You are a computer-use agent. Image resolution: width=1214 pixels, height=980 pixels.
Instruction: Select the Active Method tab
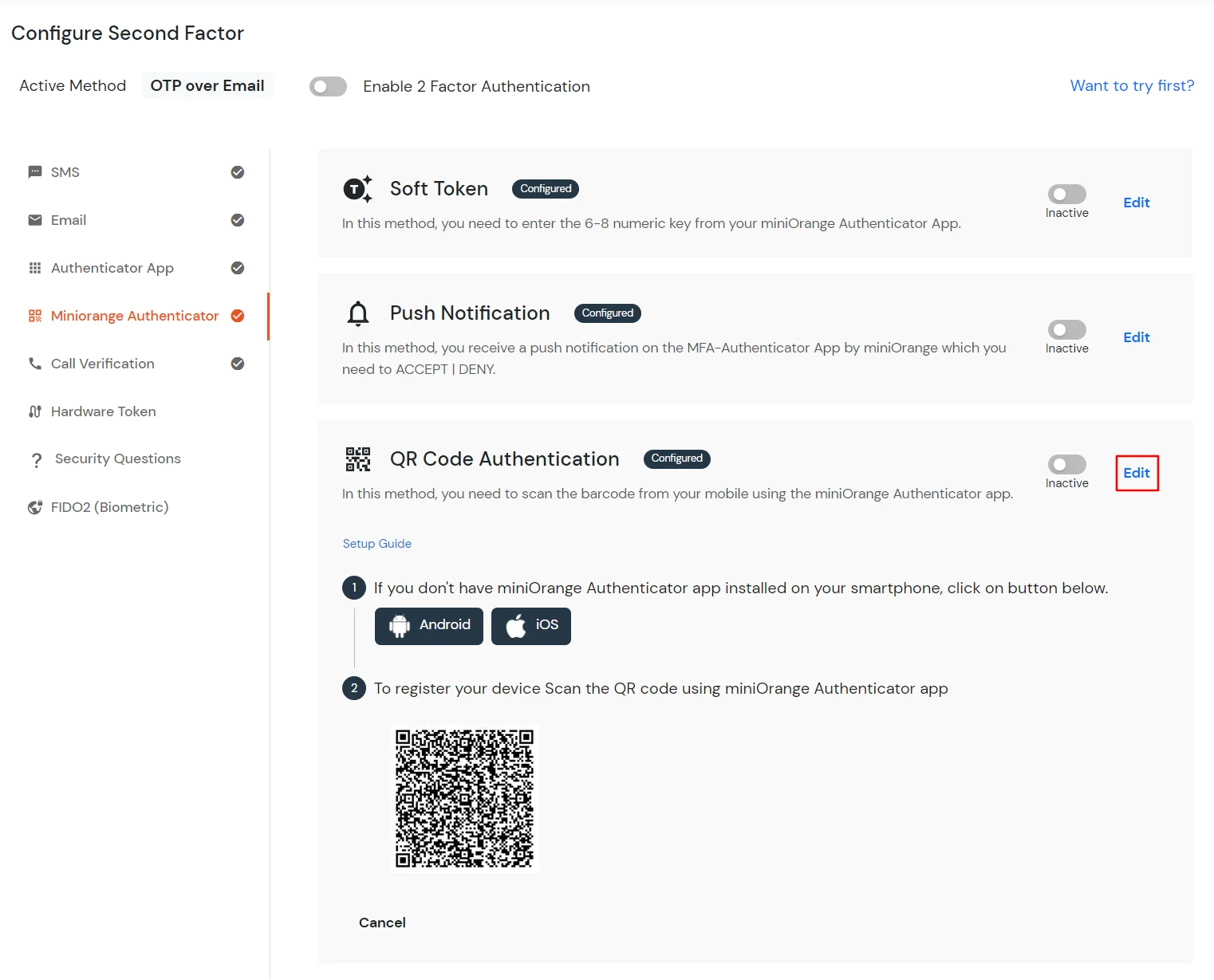(x=73, y=85)
